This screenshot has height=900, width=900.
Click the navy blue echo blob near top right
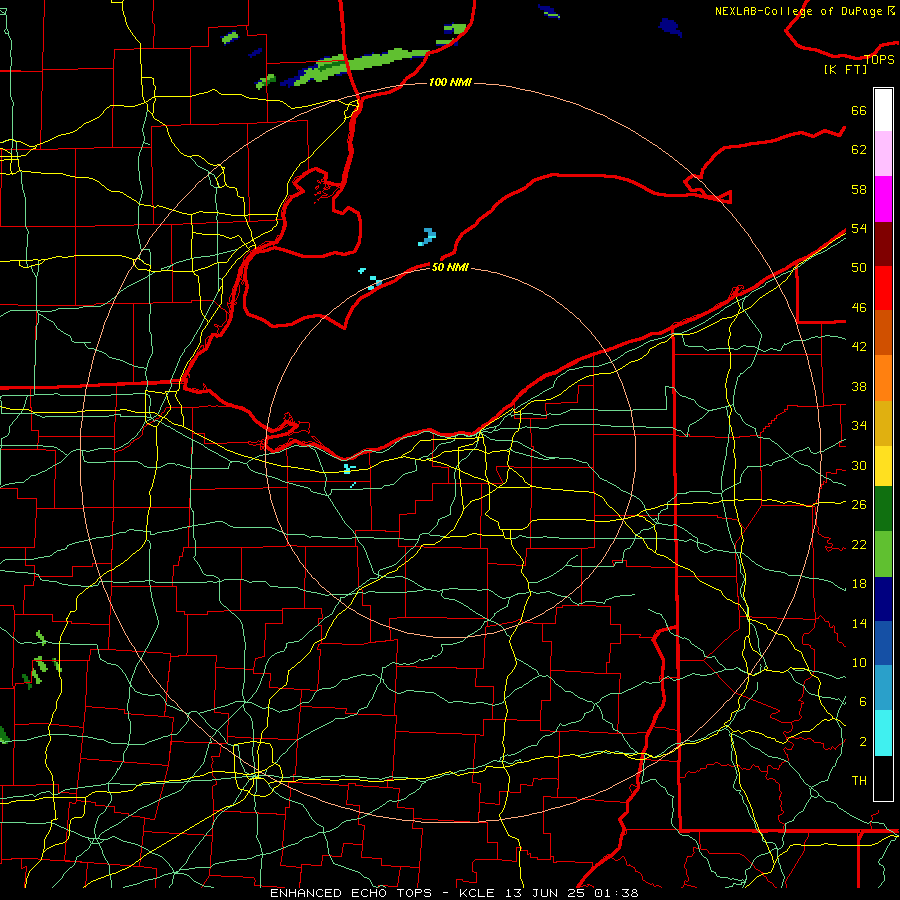pos(670,26)
